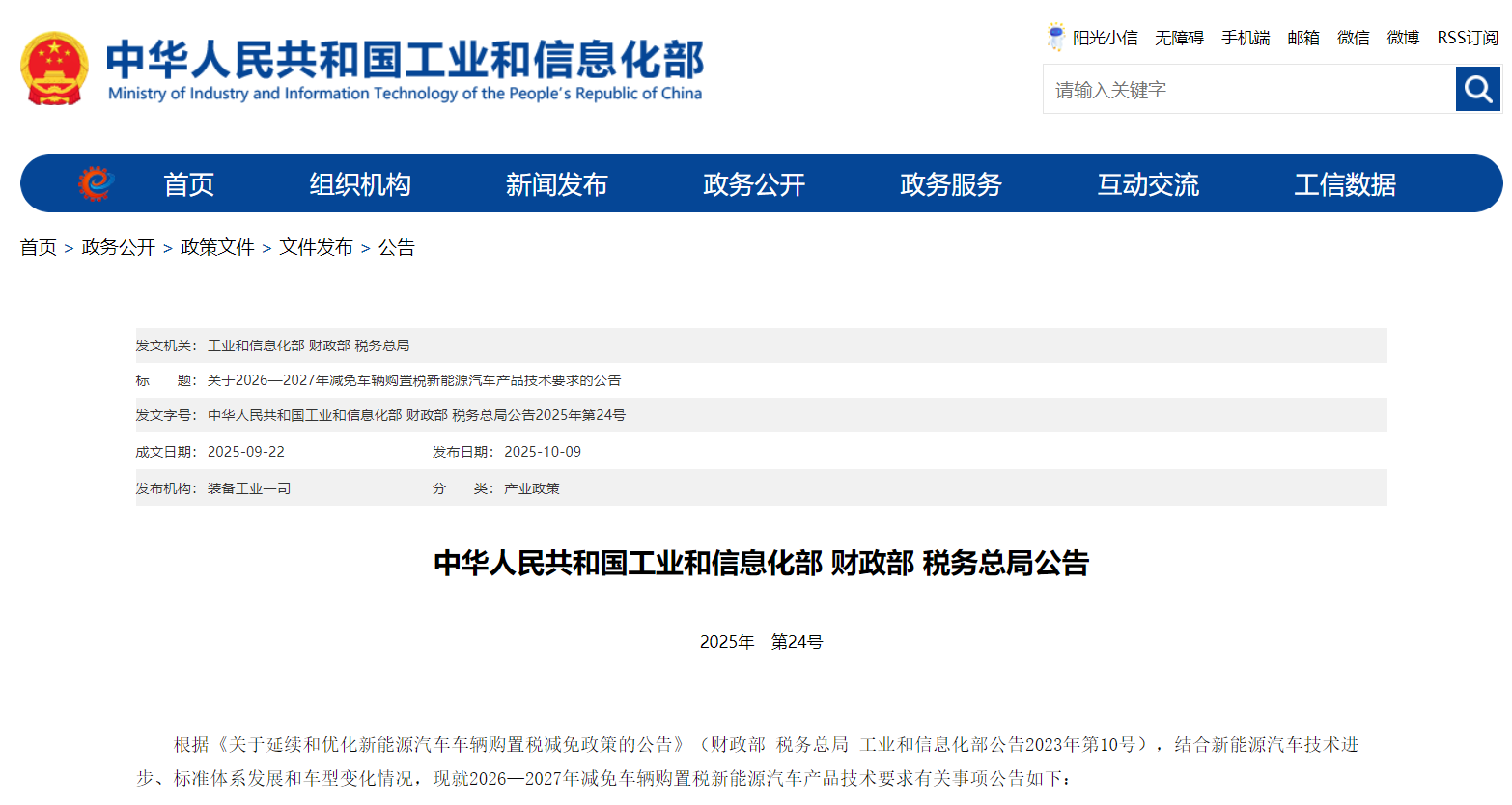The image size is (1512, 805).
Task: Open the RSS订阅 subscription link
Action: 1466,37
